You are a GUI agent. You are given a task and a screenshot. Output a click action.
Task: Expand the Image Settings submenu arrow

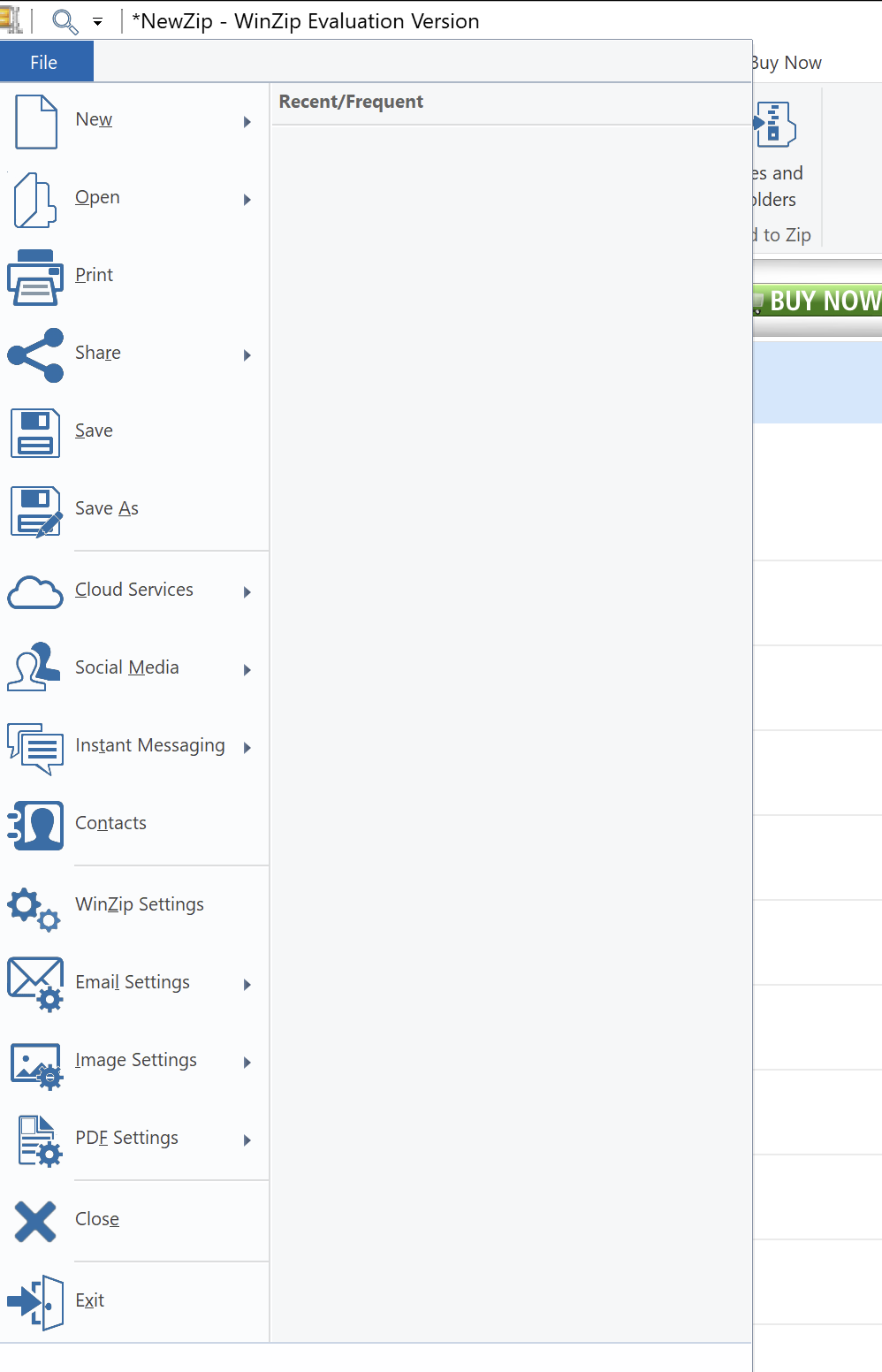tap(247, 1063)
